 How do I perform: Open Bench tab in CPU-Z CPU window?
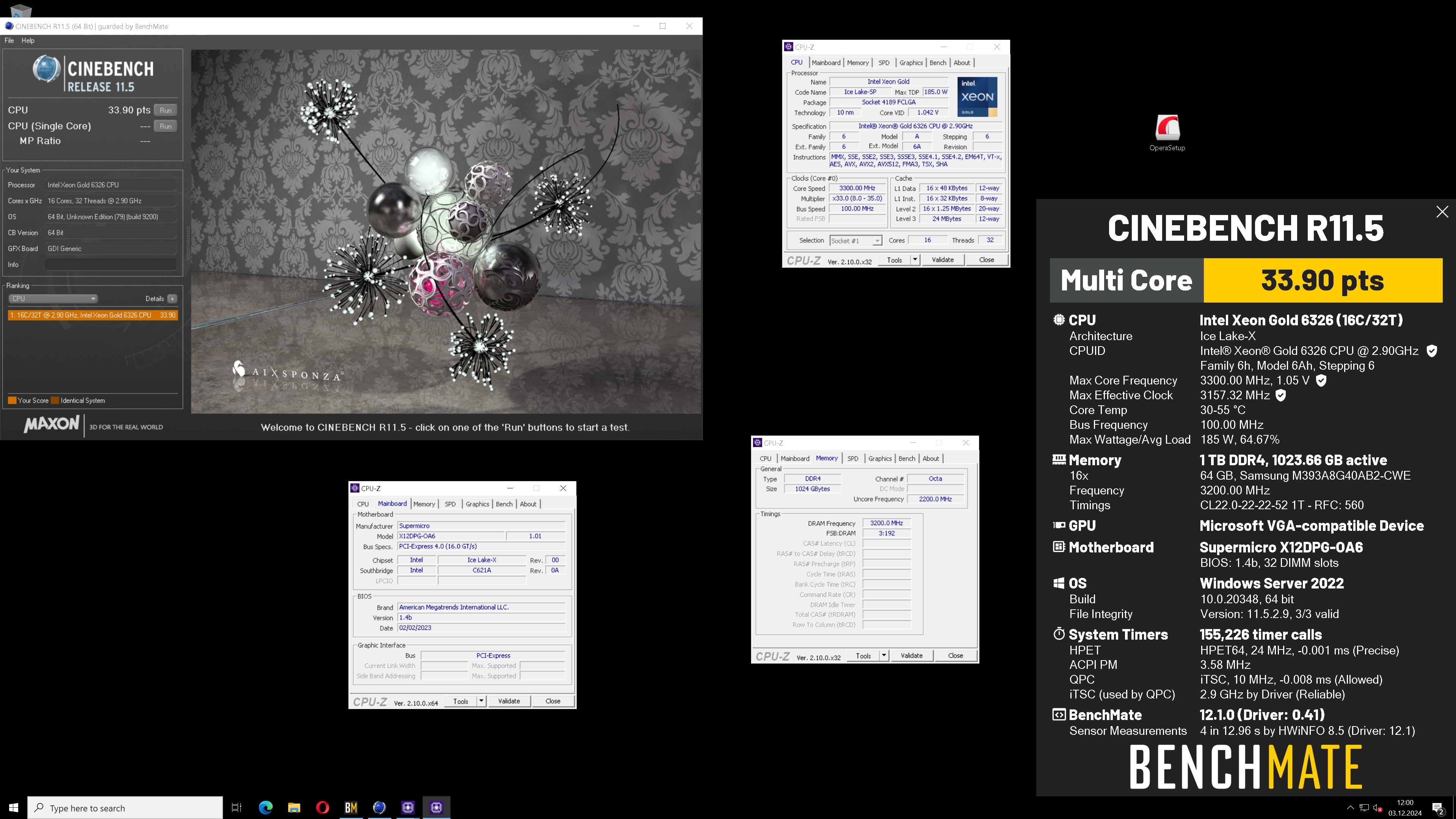point(938,63)
